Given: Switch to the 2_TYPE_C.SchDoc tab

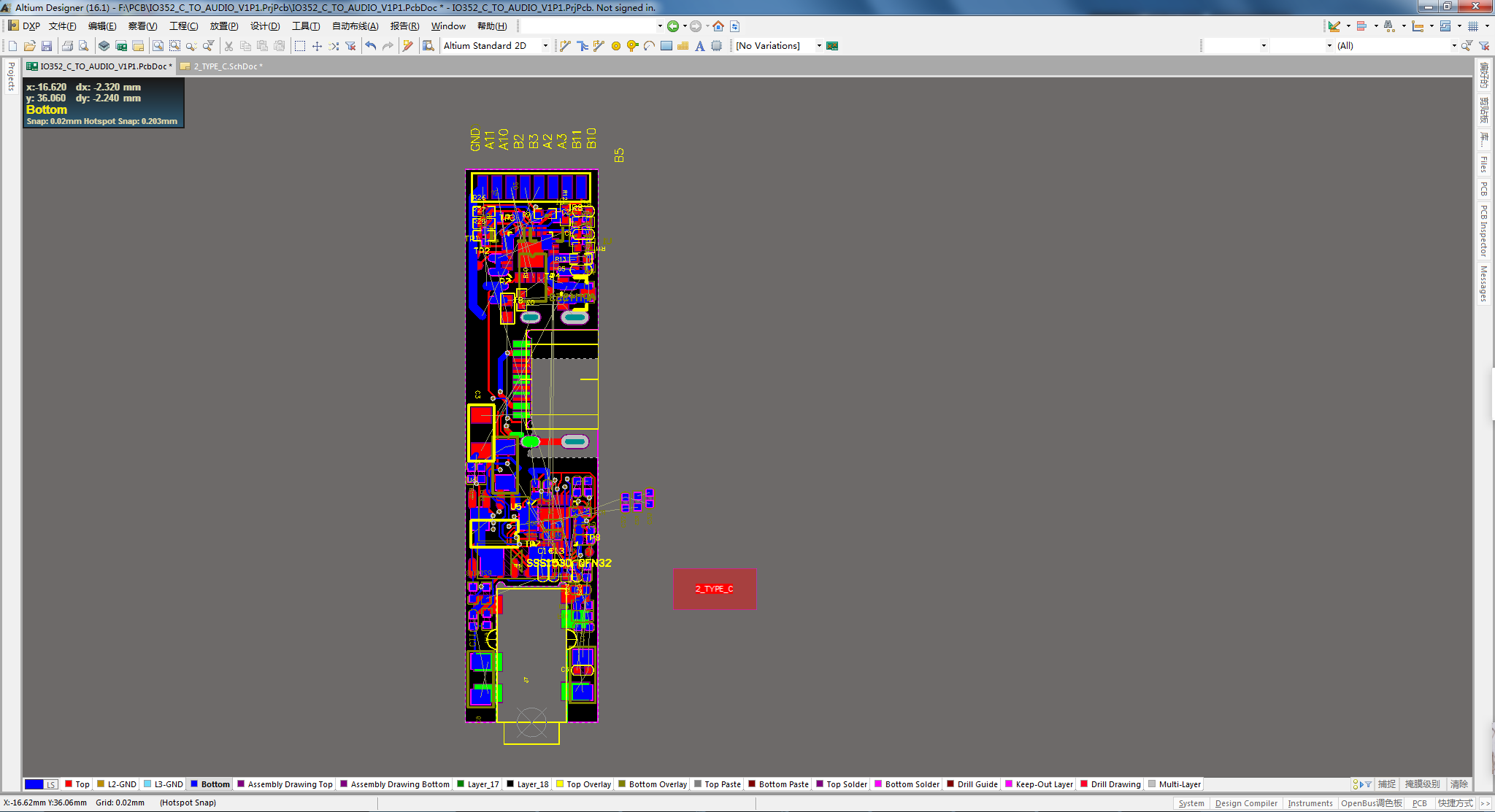Looking at the screenshot, I should [x=221, y=66].
